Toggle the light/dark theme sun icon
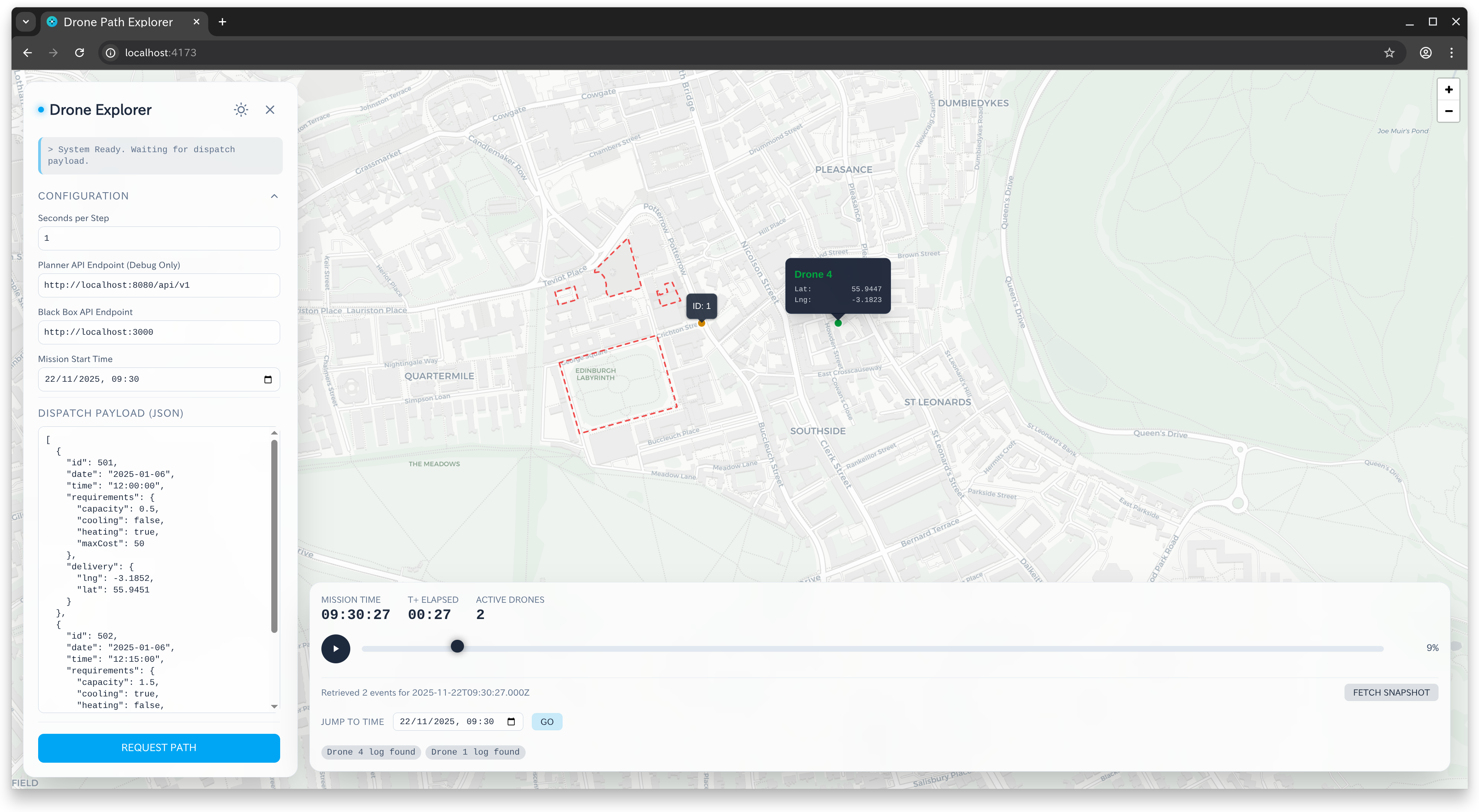 [x=241, y=110]
